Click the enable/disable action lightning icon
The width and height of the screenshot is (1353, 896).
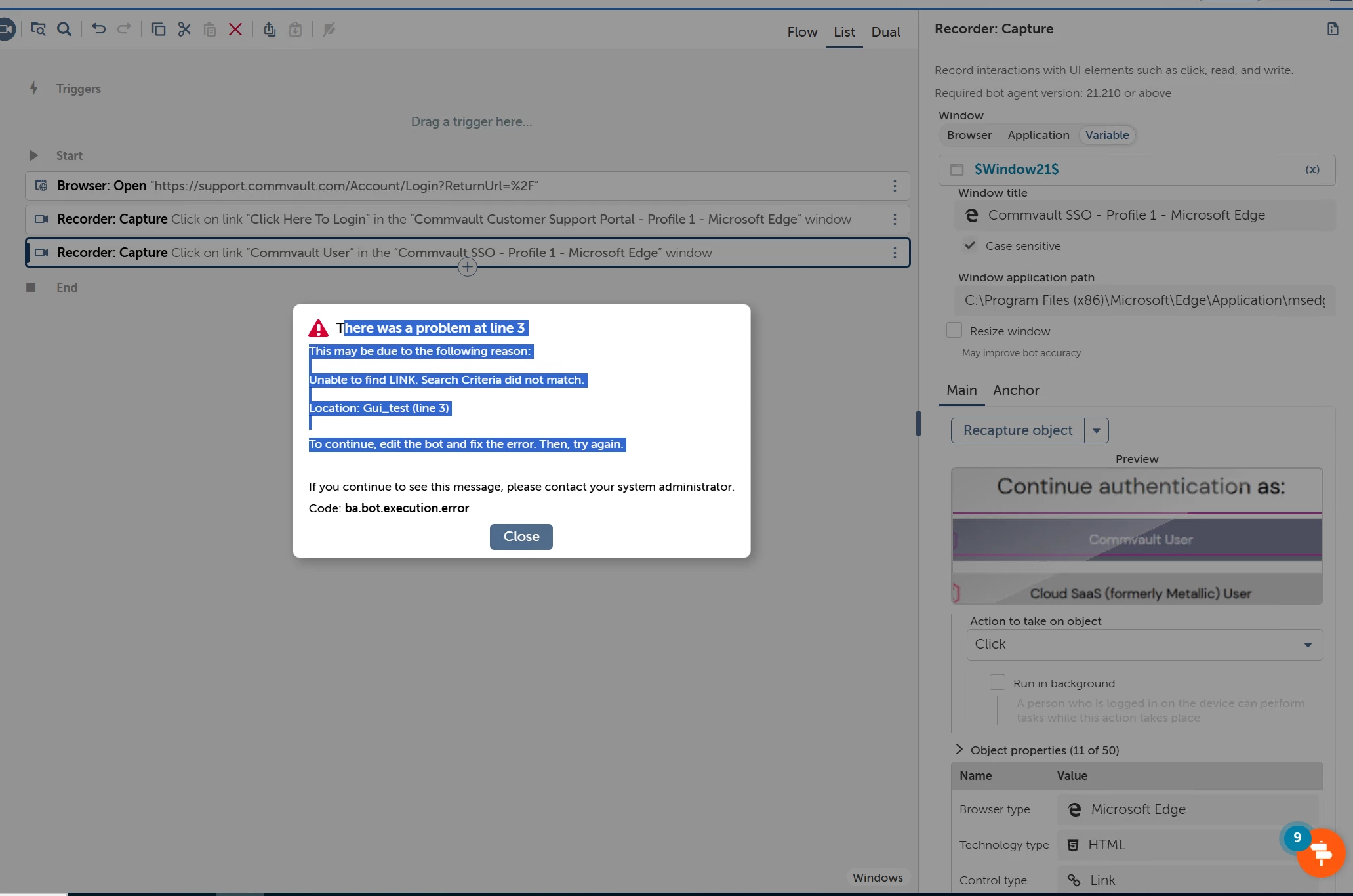pos(329,30)
